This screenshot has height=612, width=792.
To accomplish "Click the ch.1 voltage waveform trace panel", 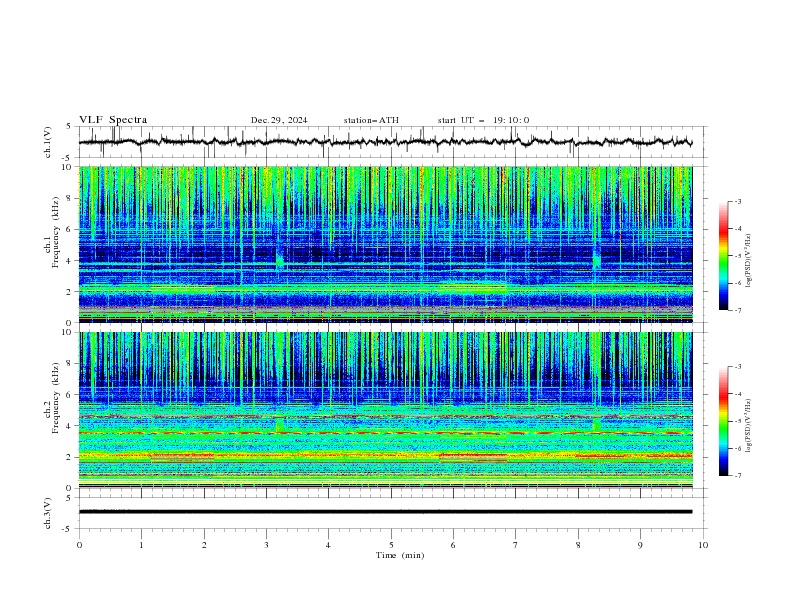I will [x=392, y=142].
